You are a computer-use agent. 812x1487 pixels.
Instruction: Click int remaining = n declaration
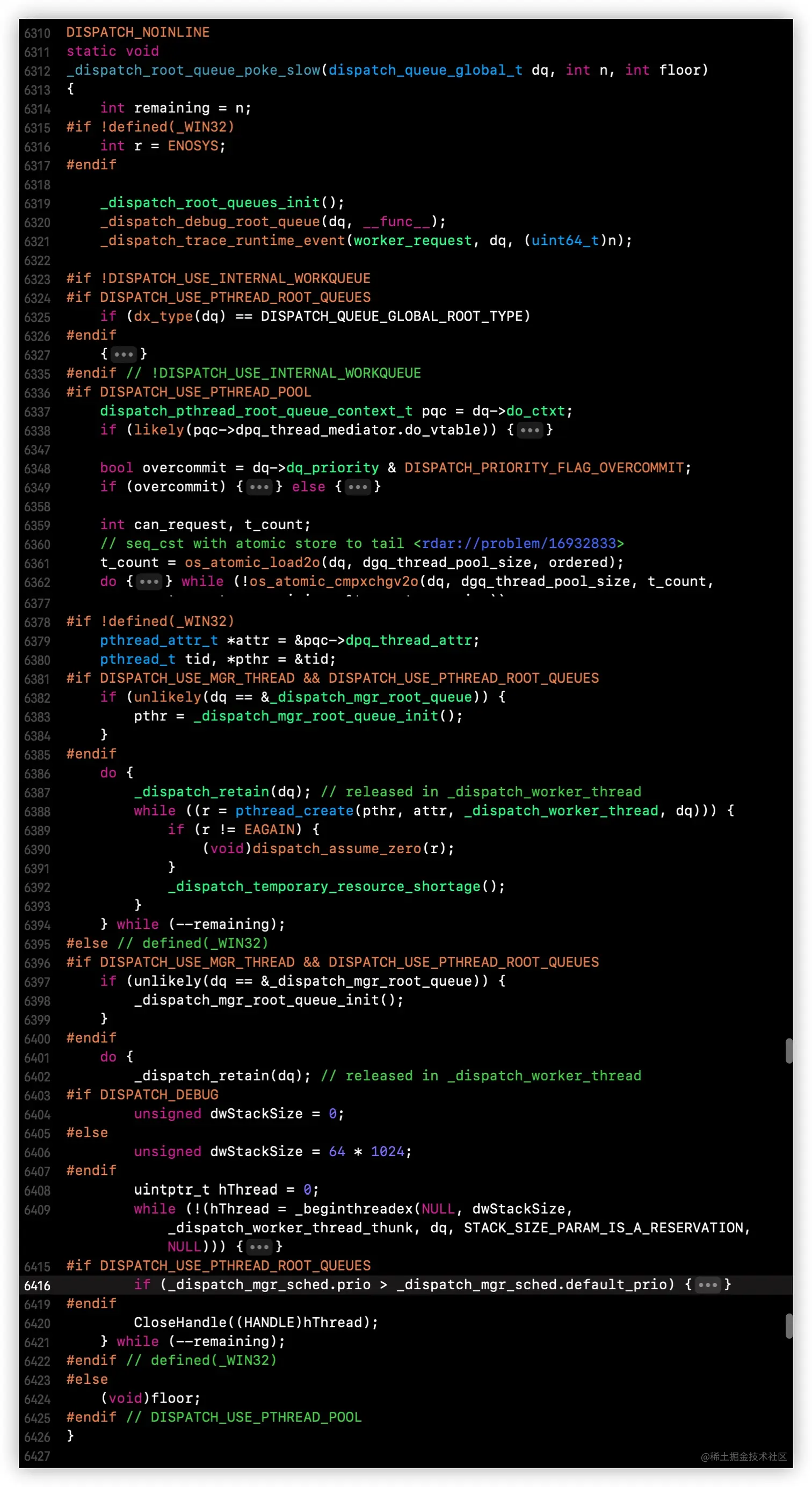(176, 108)
